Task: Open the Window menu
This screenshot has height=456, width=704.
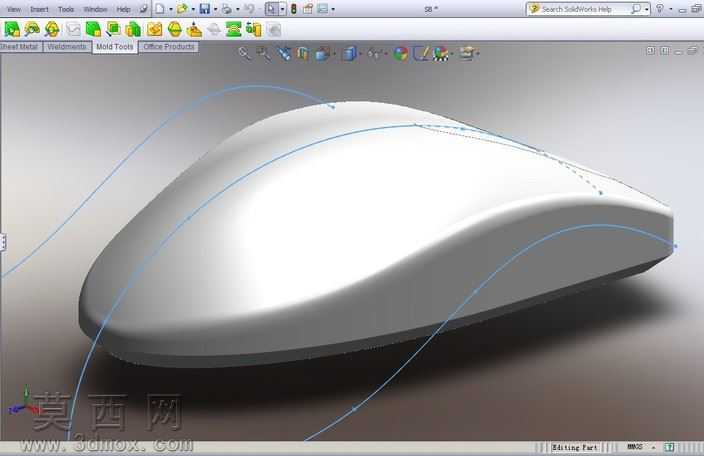Action: coord(95,9)
